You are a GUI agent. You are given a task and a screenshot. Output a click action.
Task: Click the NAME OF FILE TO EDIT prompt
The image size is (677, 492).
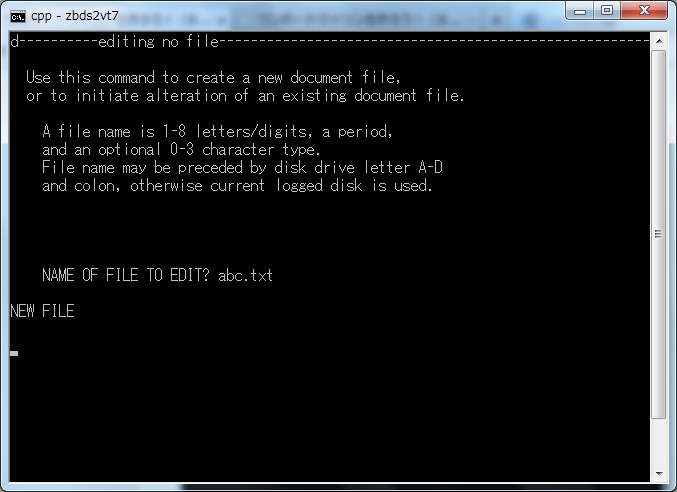pyautogui.click(x=126, y=275)
